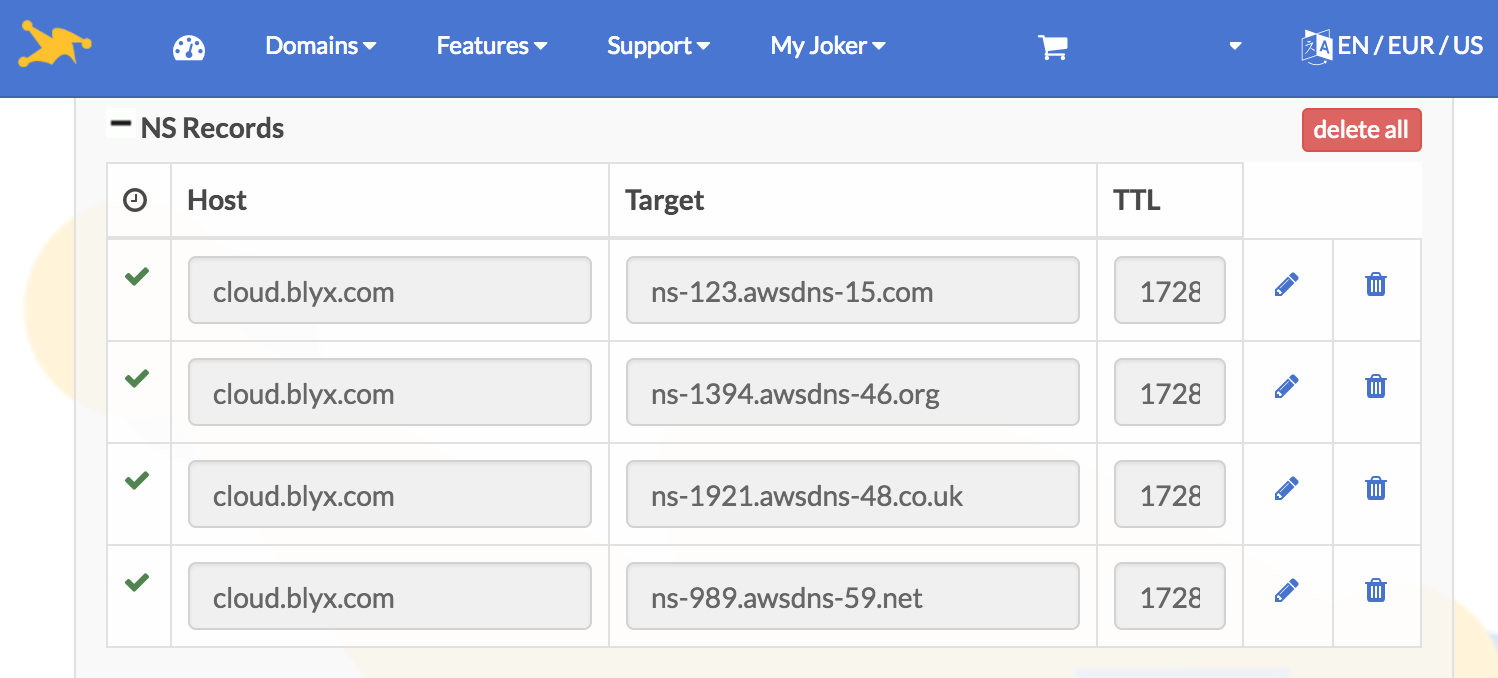Edit the ns-1921.awsdns-48.co.uk record
The height and width of the screenshot is (678, 1498).
pyautogui.click(x=1287, y=489)
